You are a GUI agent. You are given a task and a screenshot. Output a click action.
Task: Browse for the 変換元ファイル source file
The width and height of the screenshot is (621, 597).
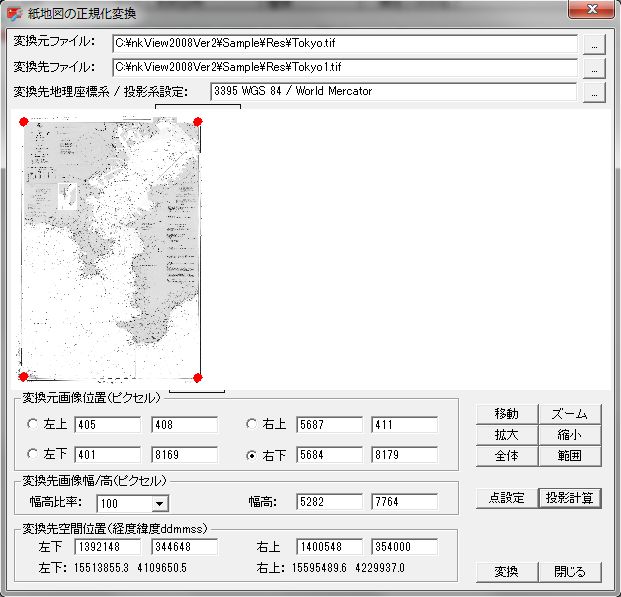point(594,45)
